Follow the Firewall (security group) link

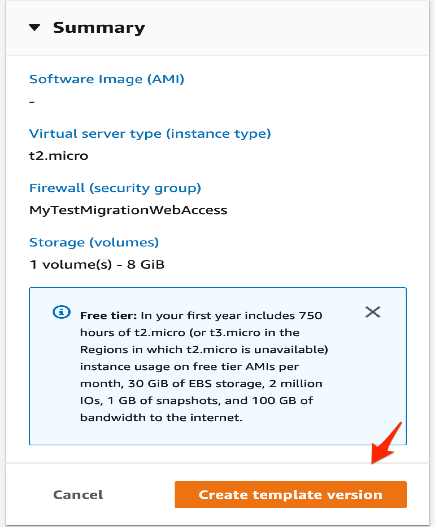[115, 188]
